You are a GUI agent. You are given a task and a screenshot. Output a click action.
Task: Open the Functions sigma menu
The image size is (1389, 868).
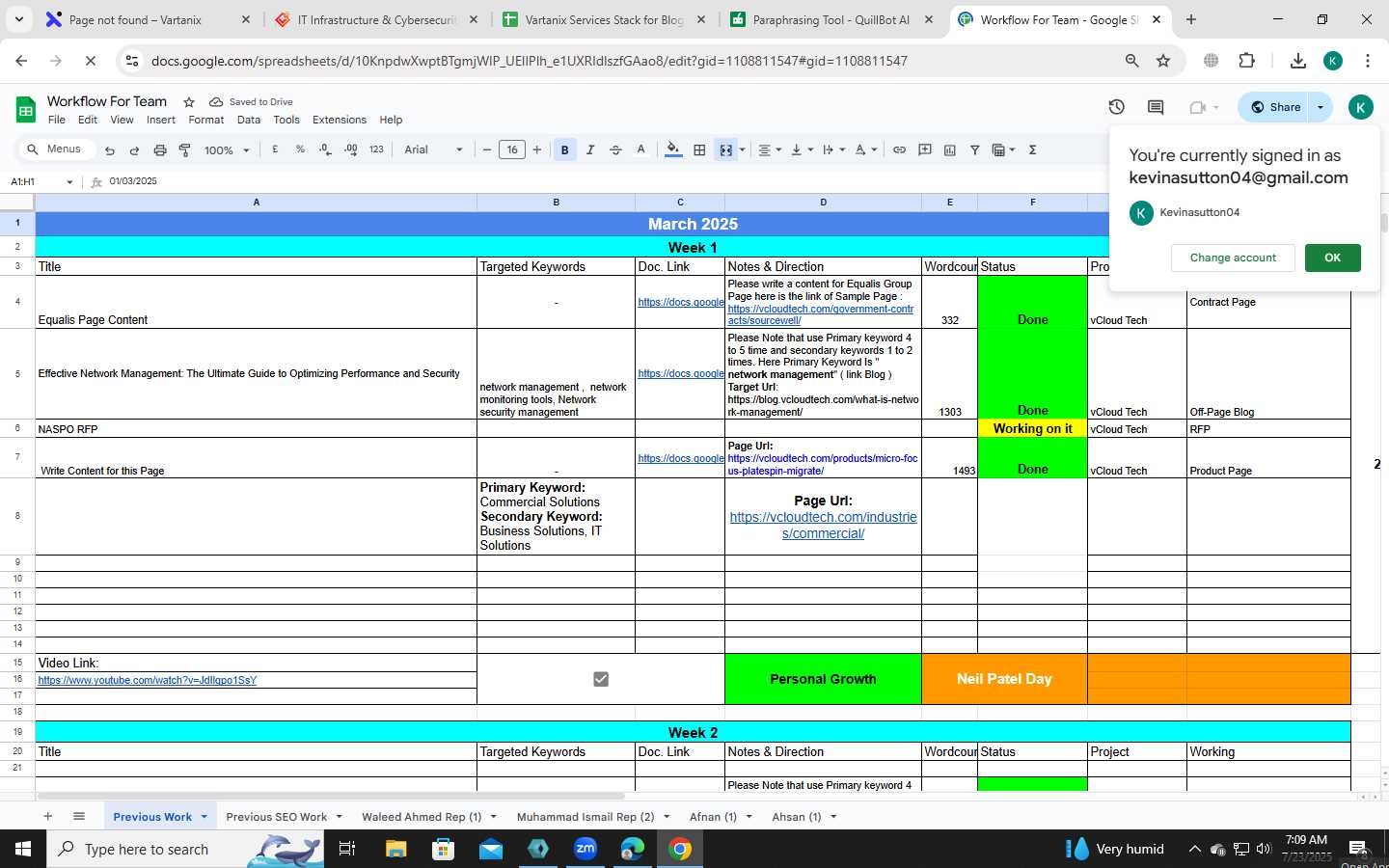1032,149
